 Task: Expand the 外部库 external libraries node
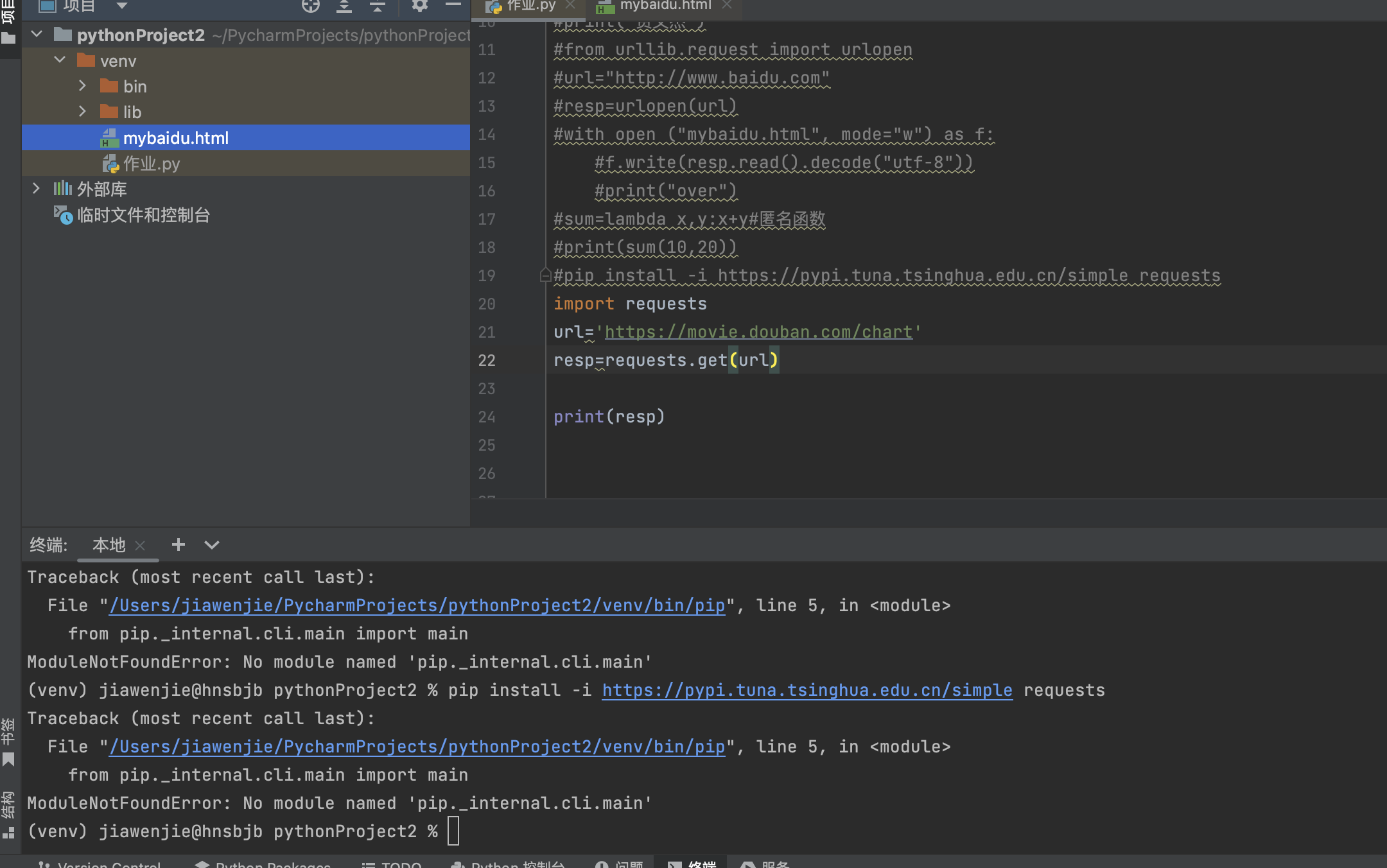click(x=37, y=188)
